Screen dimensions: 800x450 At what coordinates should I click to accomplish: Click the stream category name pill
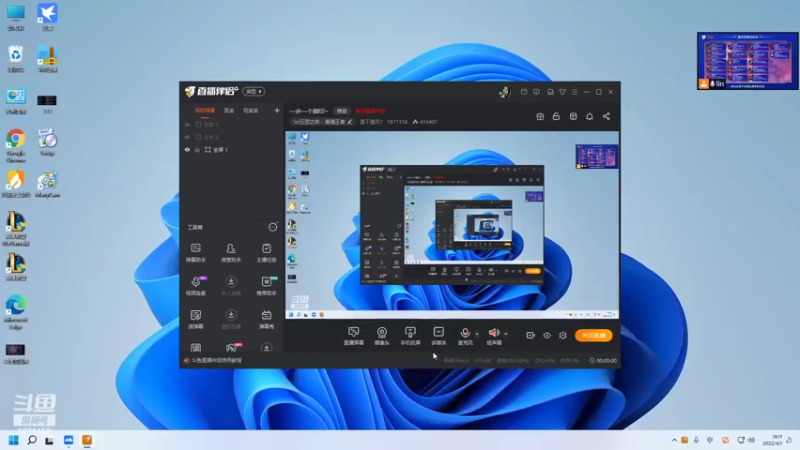[x=322, y=122]
